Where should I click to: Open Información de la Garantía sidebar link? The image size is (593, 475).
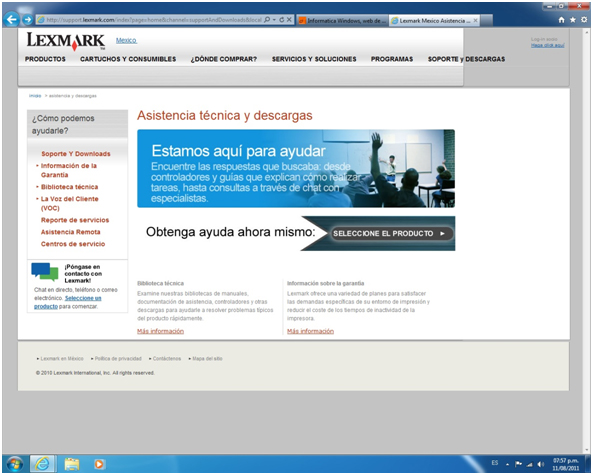(x=68, y=170)
